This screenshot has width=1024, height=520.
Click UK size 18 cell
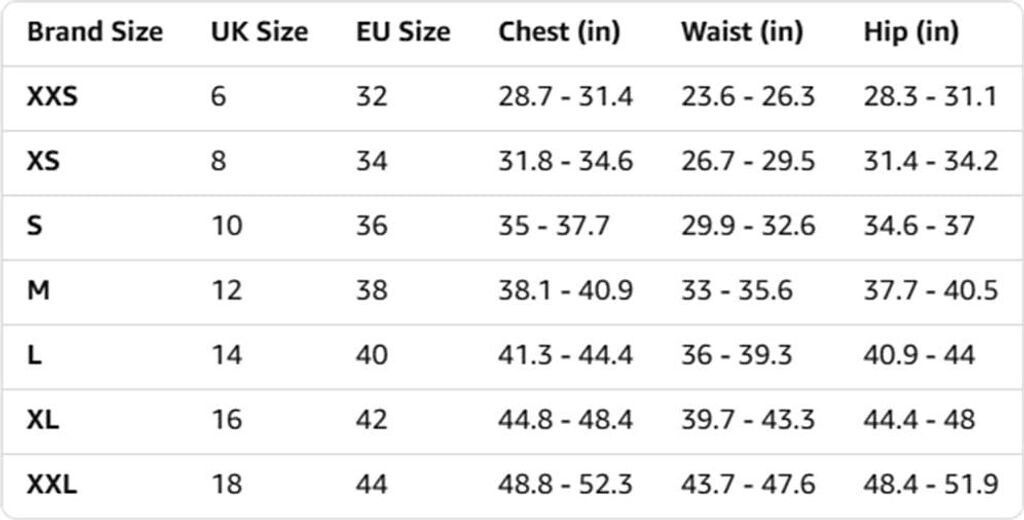(226, 485)
